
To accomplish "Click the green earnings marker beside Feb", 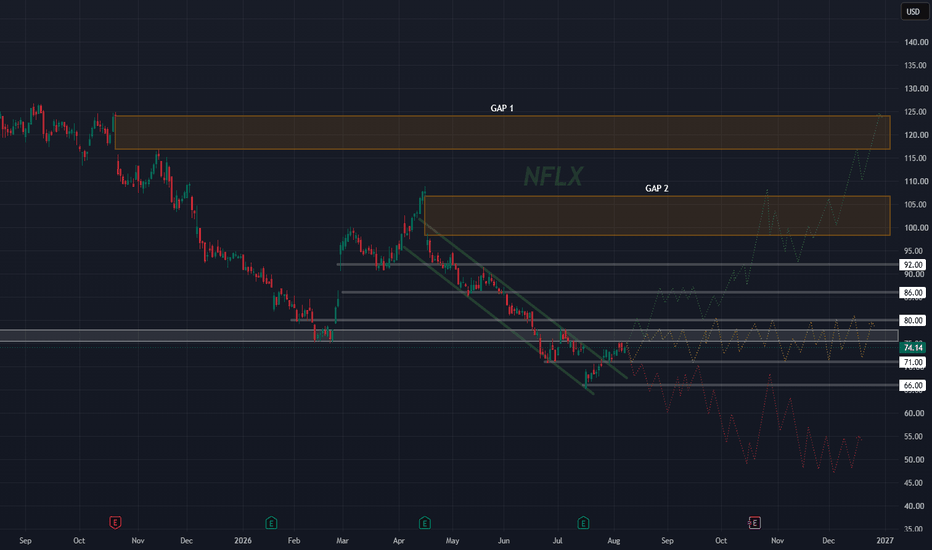I will click(271, 523).
